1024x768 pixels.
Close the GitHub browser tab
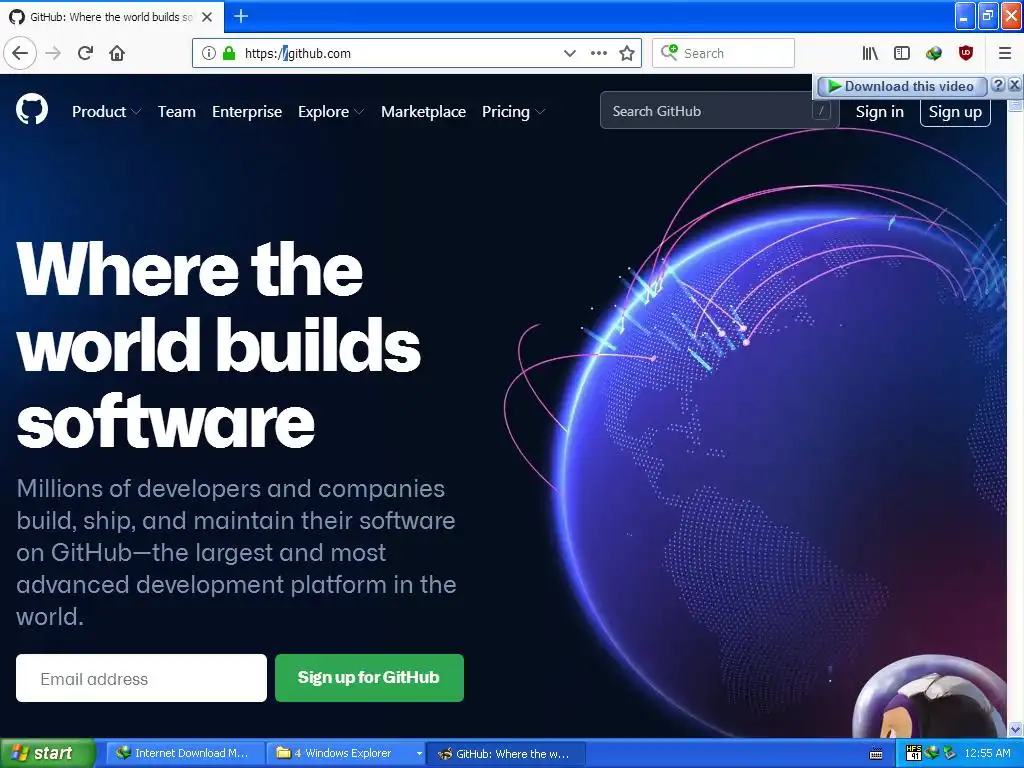click(207, 17)
